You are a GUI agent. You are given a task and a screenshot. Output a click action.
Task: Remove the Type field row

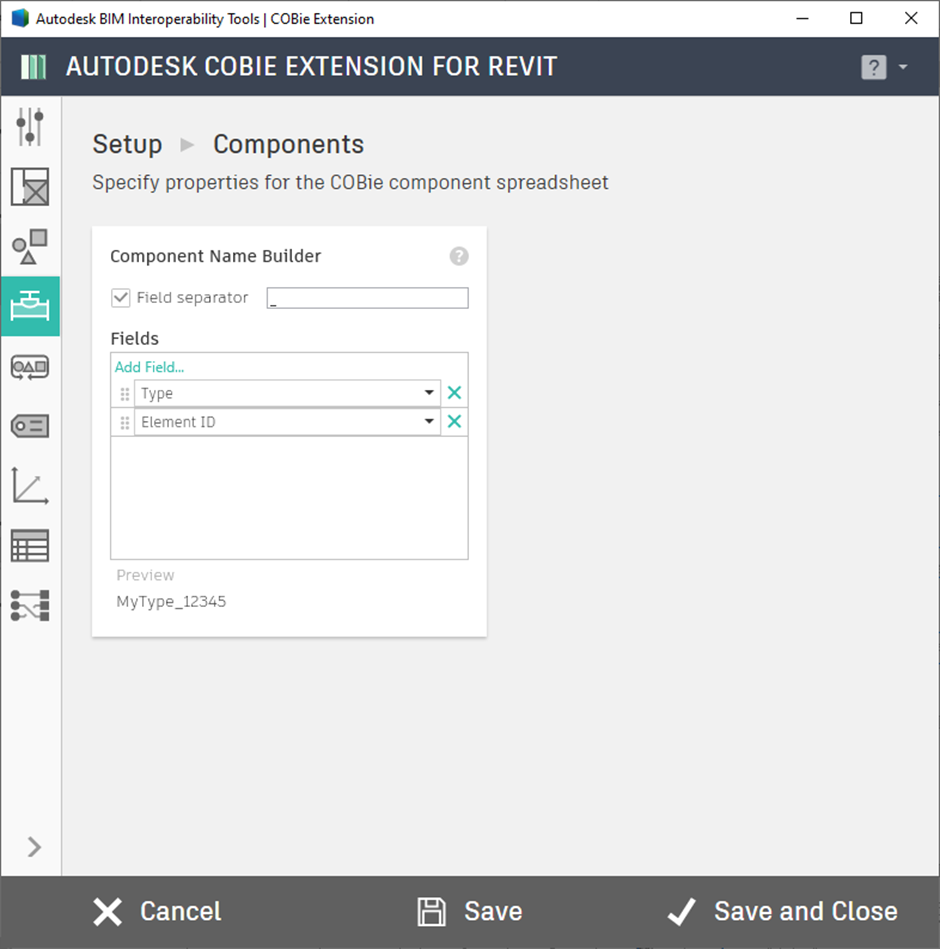click(455, 393)
